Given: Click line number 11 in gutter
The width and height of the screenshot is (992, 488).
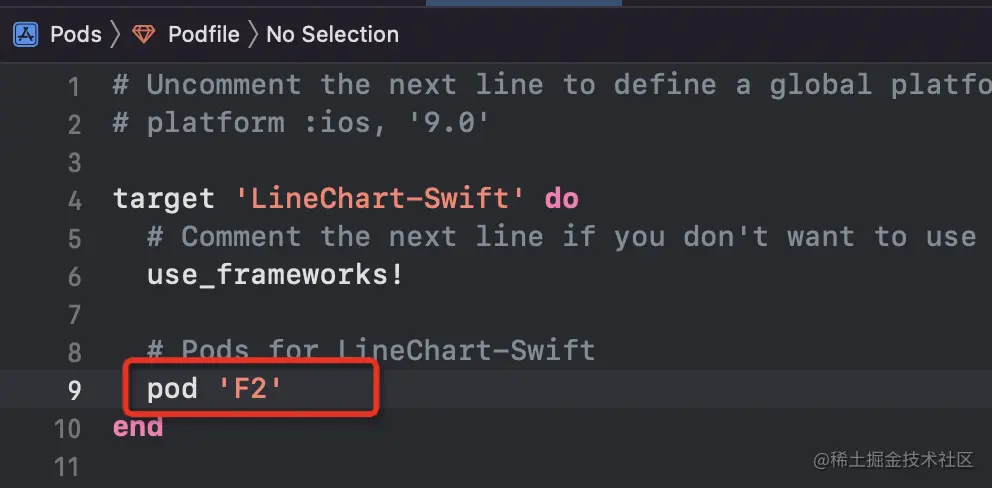Looking at the screenshot, I should (67, 467).
